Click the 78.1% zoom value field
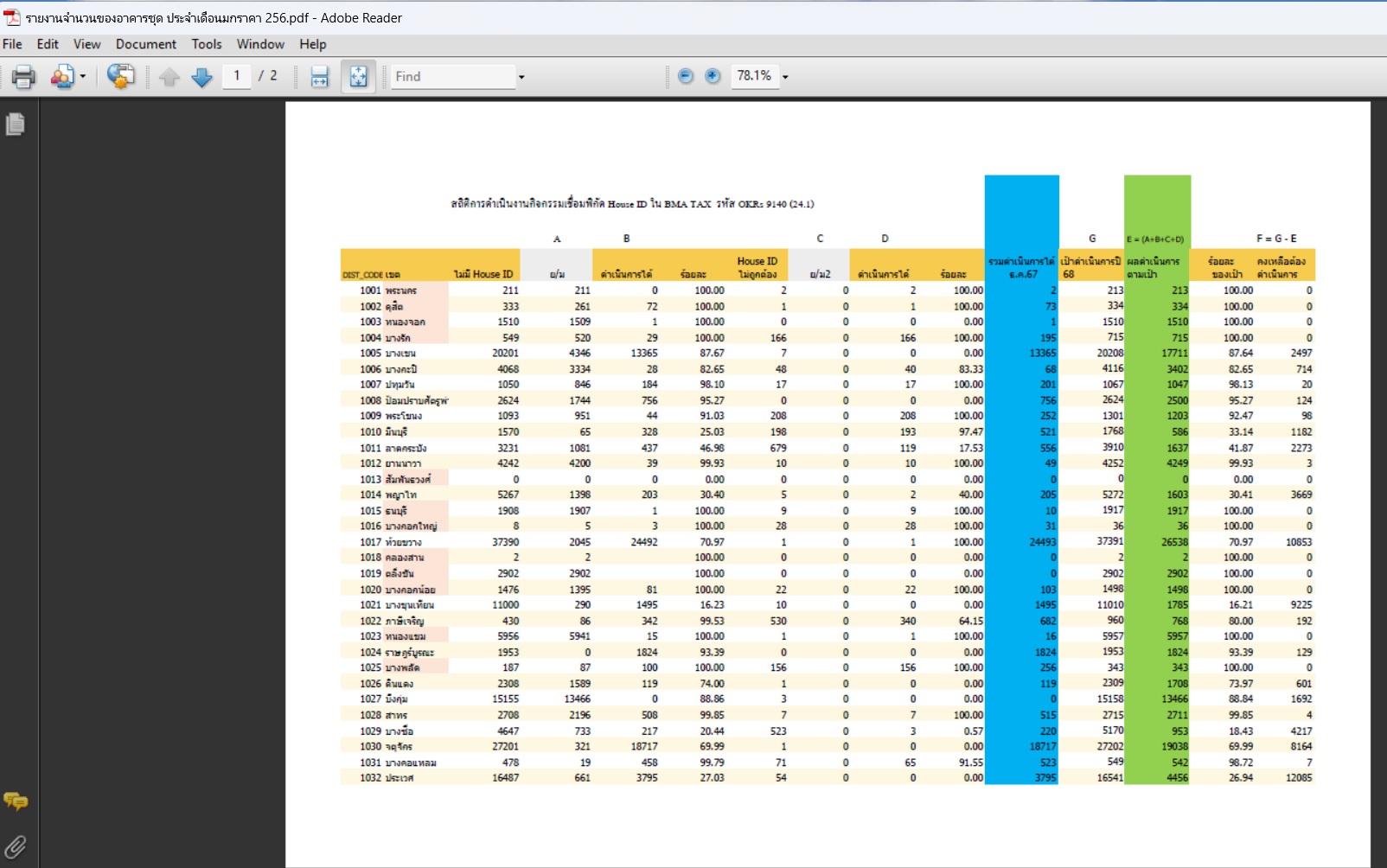Image resolution: width=1387 pixels, height=868 pixels. click(x=755, y=76)
